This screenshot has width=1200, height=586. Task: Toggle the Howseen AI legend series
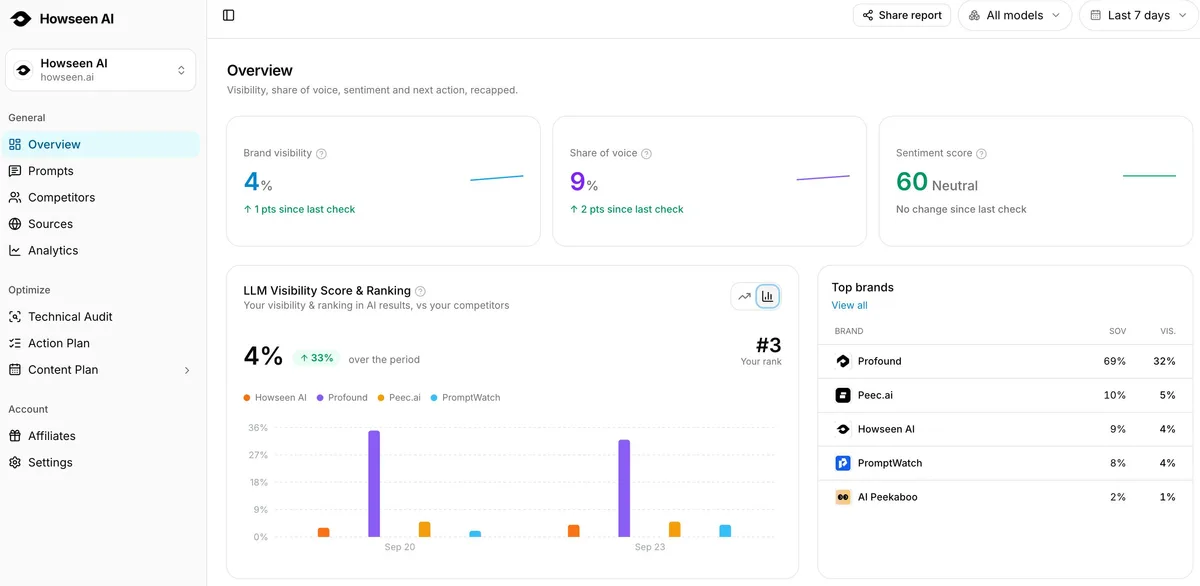(275, 398)
